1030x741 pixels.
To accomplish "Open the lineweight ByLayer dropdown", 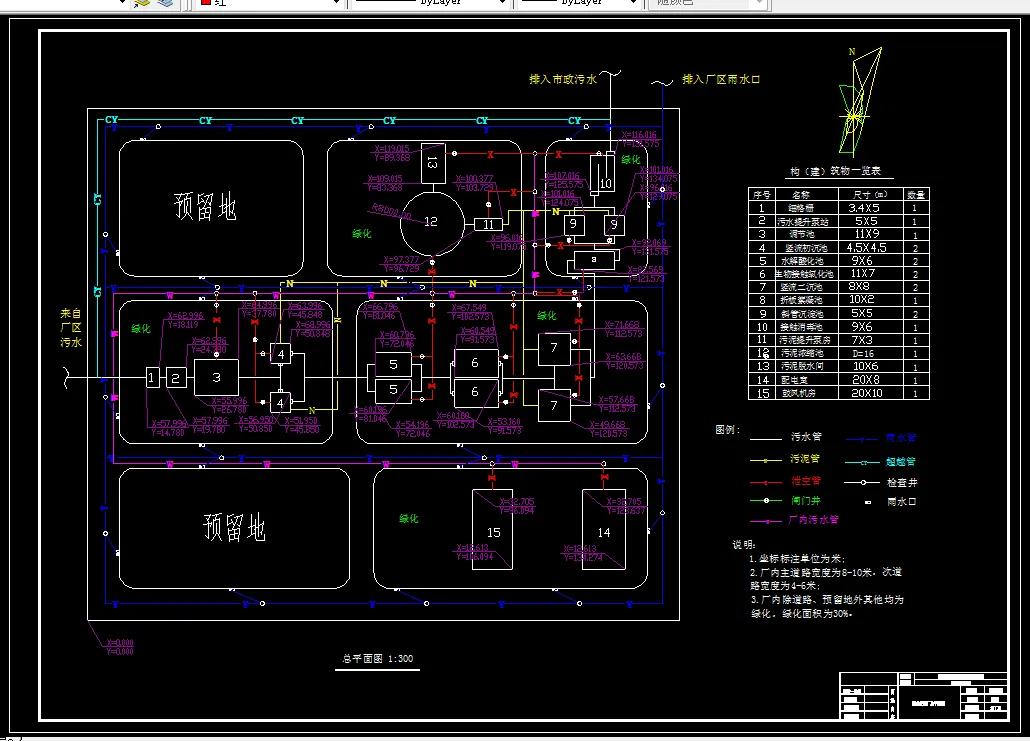I will [x=633, y=3].
